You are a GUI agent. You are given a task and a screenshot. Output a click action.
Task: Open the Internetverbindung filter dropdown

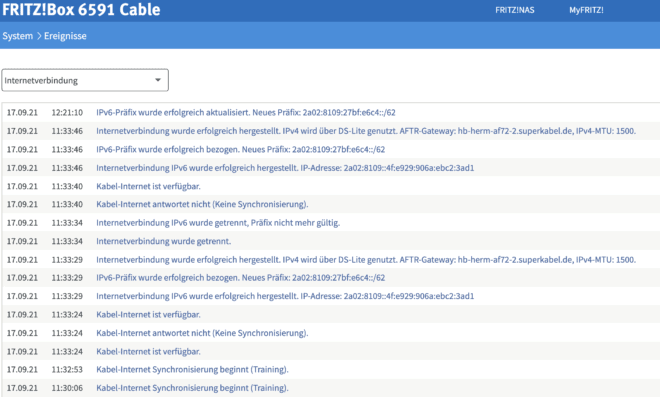pyautogui.click(x=85, y=80)
